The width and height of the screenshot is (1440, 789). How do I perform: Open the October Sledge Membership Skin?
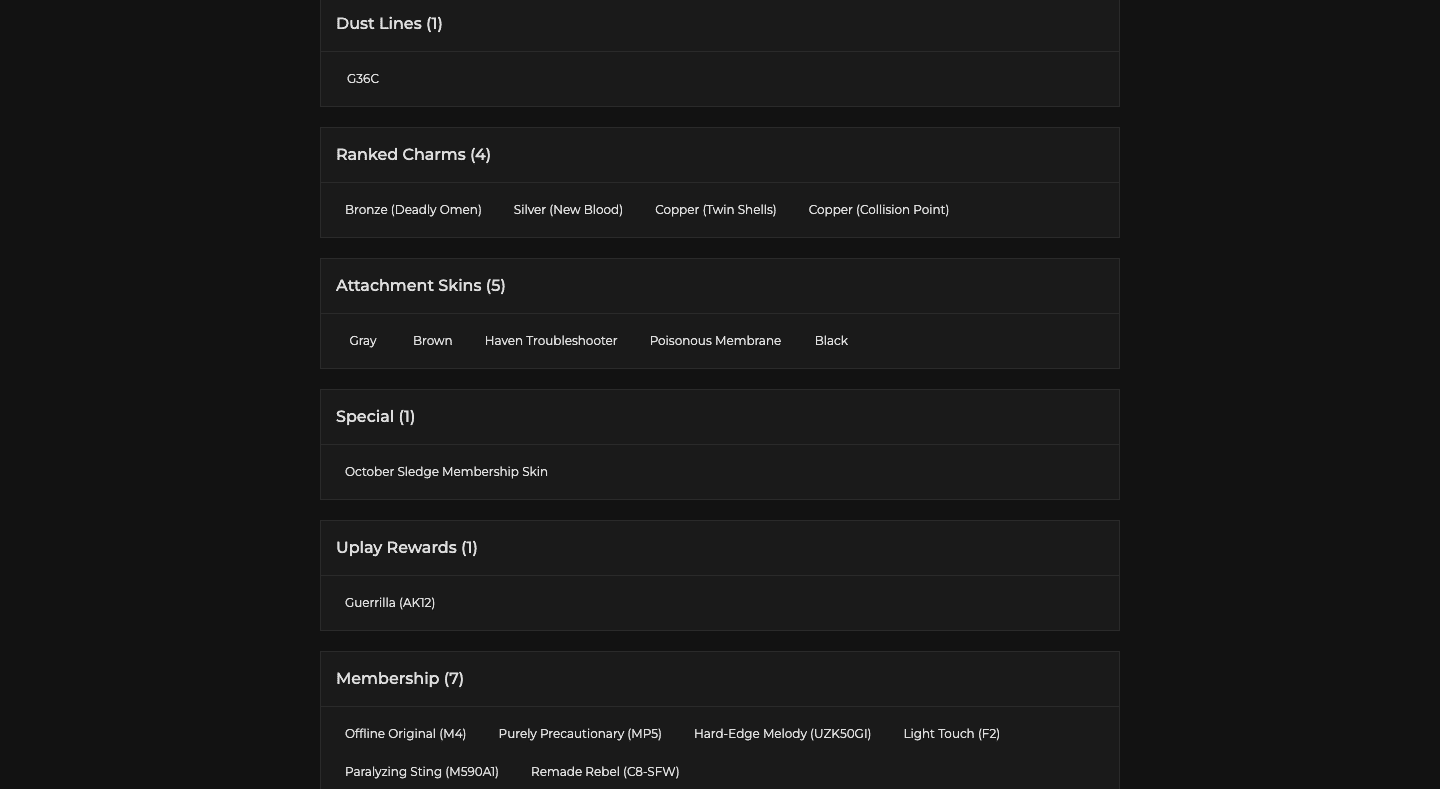[x=446, y=472]
